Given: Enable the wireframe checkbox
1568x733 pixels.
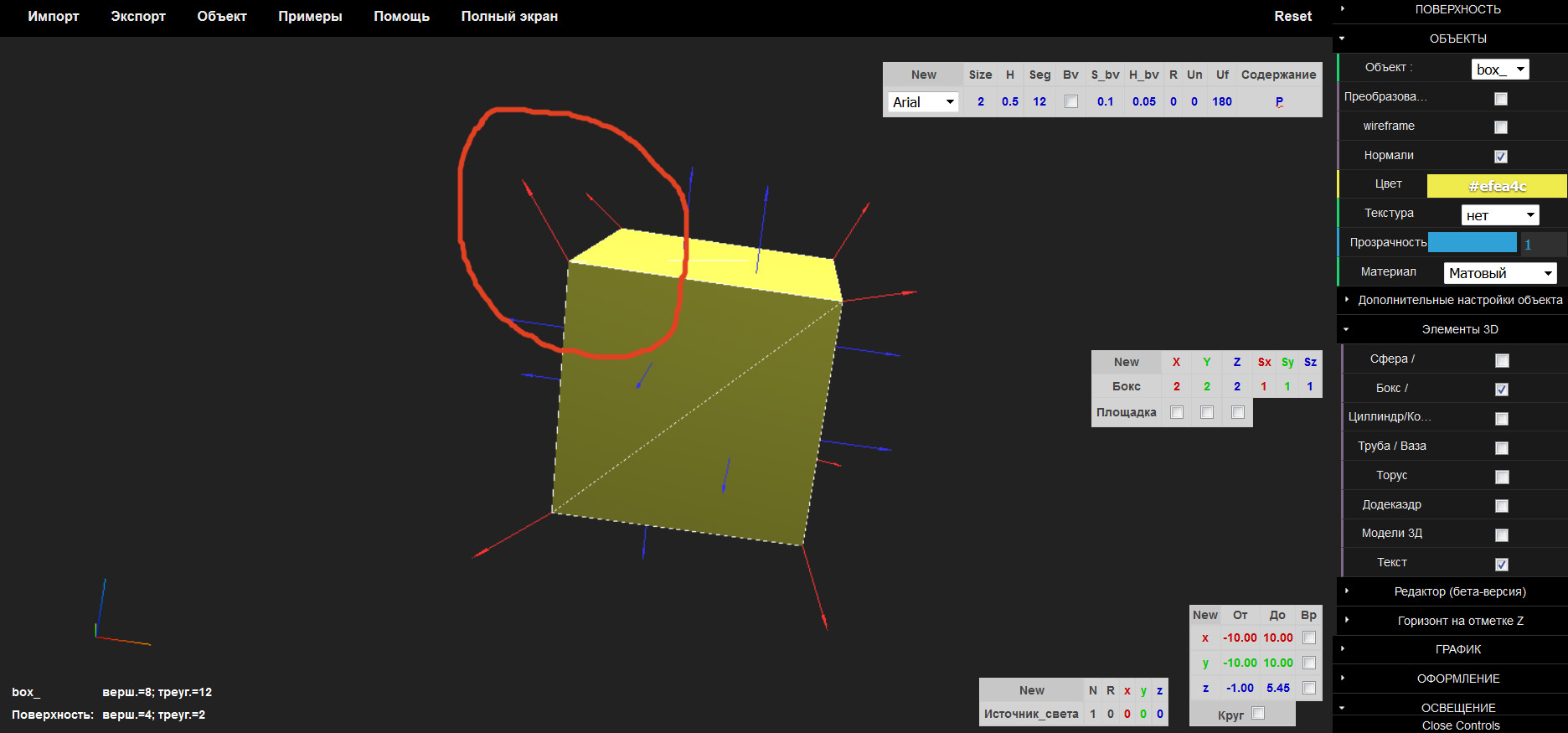Looking at the screenshot, I should pos(1501,127).
